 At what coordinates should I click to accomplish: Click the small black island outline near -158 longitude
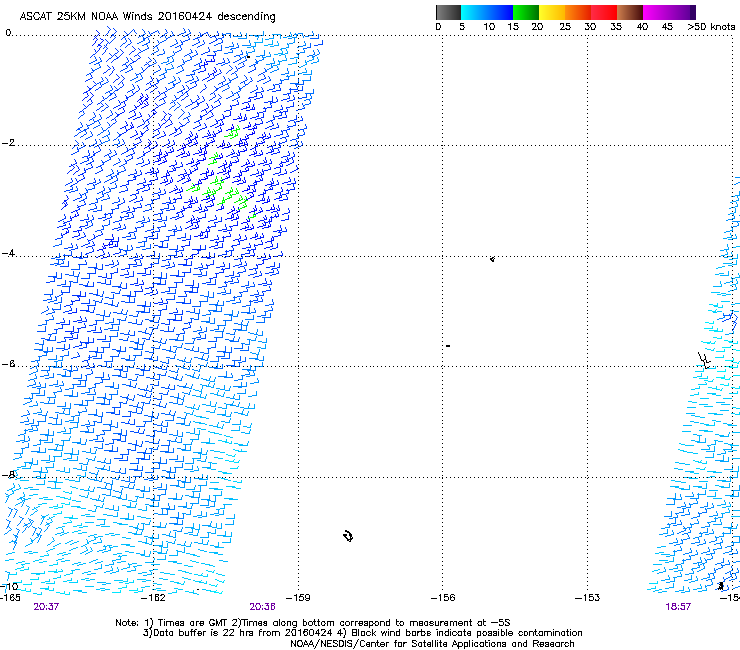click(x=348, y=536)
